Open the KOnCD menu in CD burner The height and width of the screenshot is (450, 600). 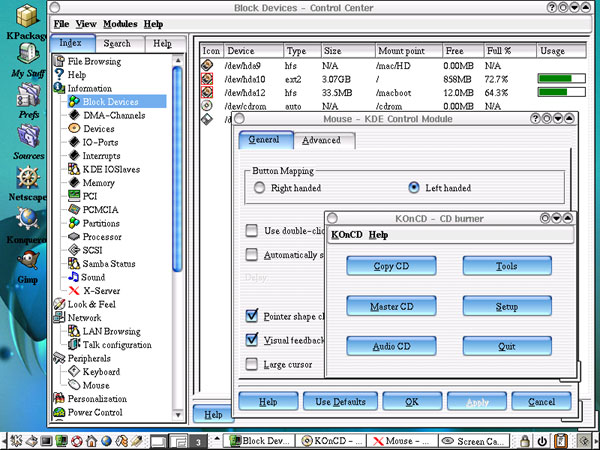tap(347, 235)
